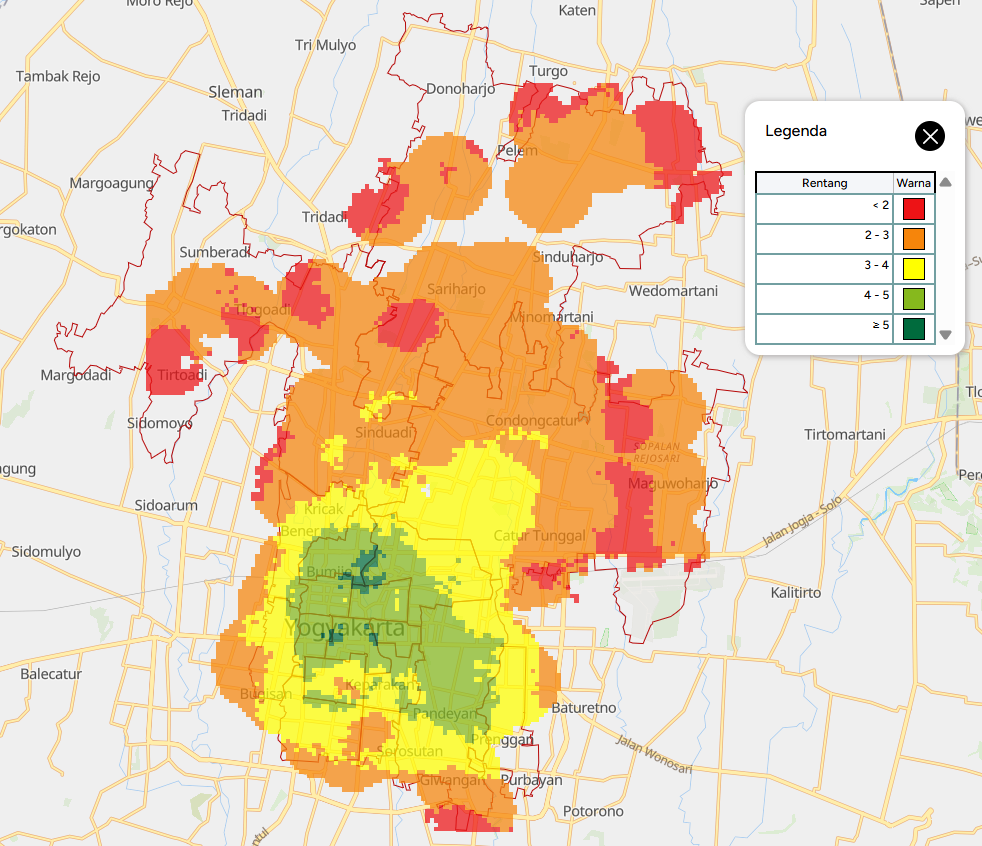Click the Potorono map label

[593, 811]
